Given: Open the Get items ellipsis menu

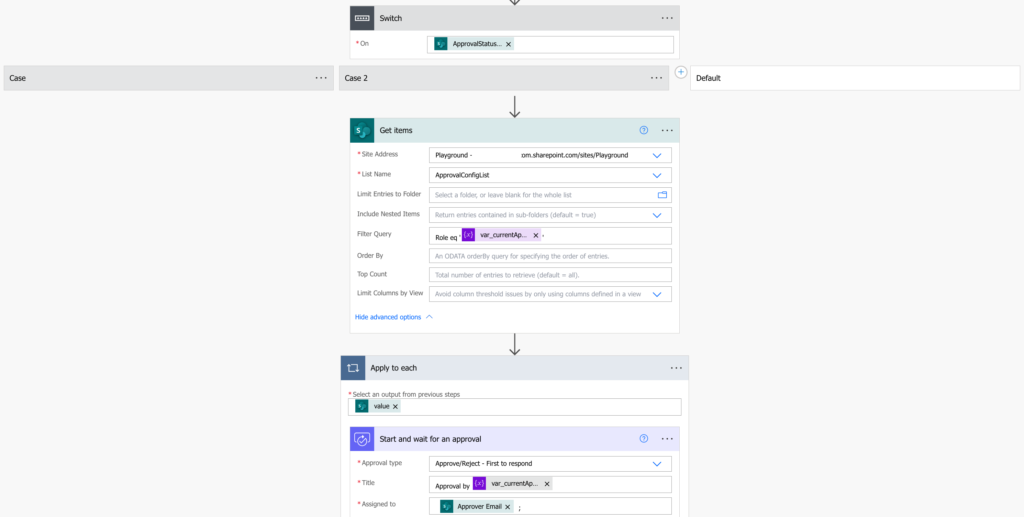Looking at the screenshot, I should pos(667,131).
